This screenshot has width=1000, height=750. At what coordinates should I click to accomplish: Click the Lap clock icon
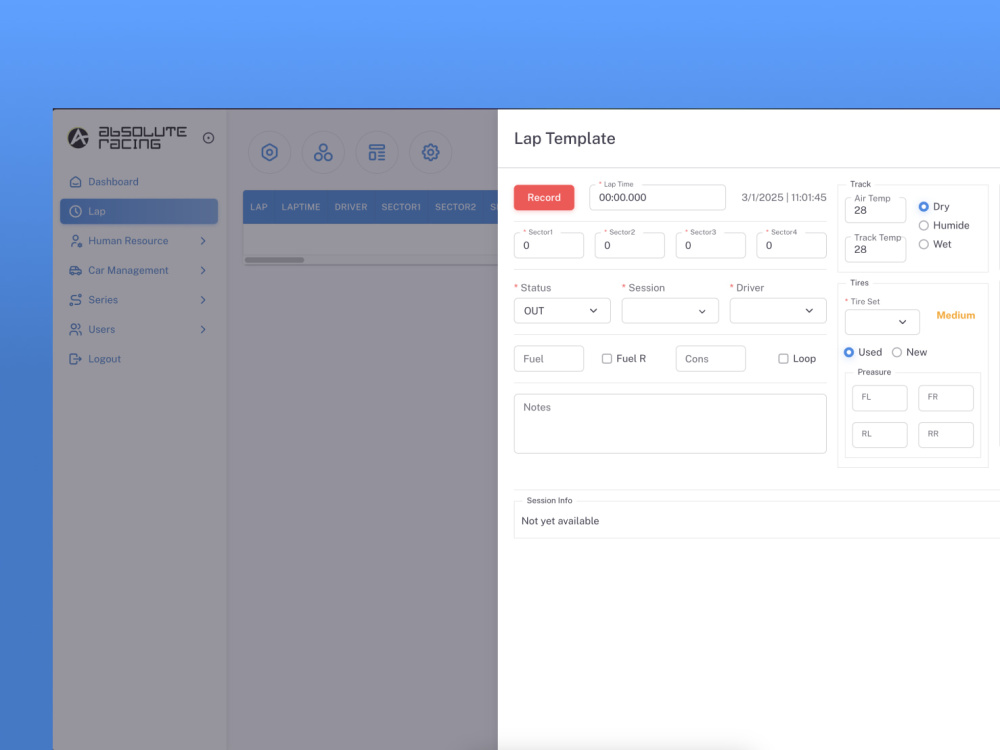(x=75, y=211)
